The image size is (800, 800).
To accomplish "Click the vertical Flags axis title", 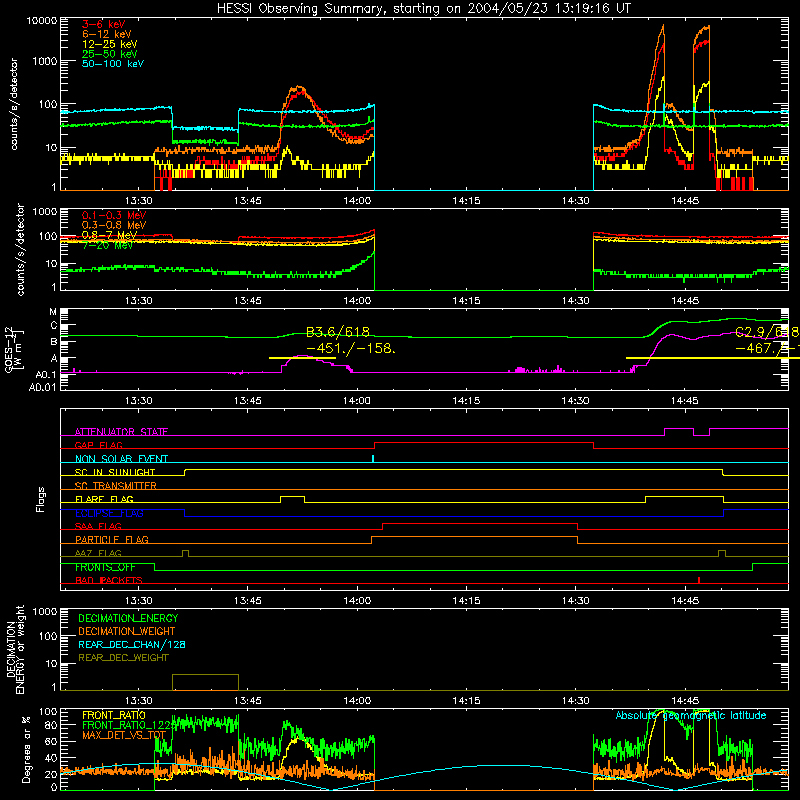I will pyautogui.click(x=41, y=499).
